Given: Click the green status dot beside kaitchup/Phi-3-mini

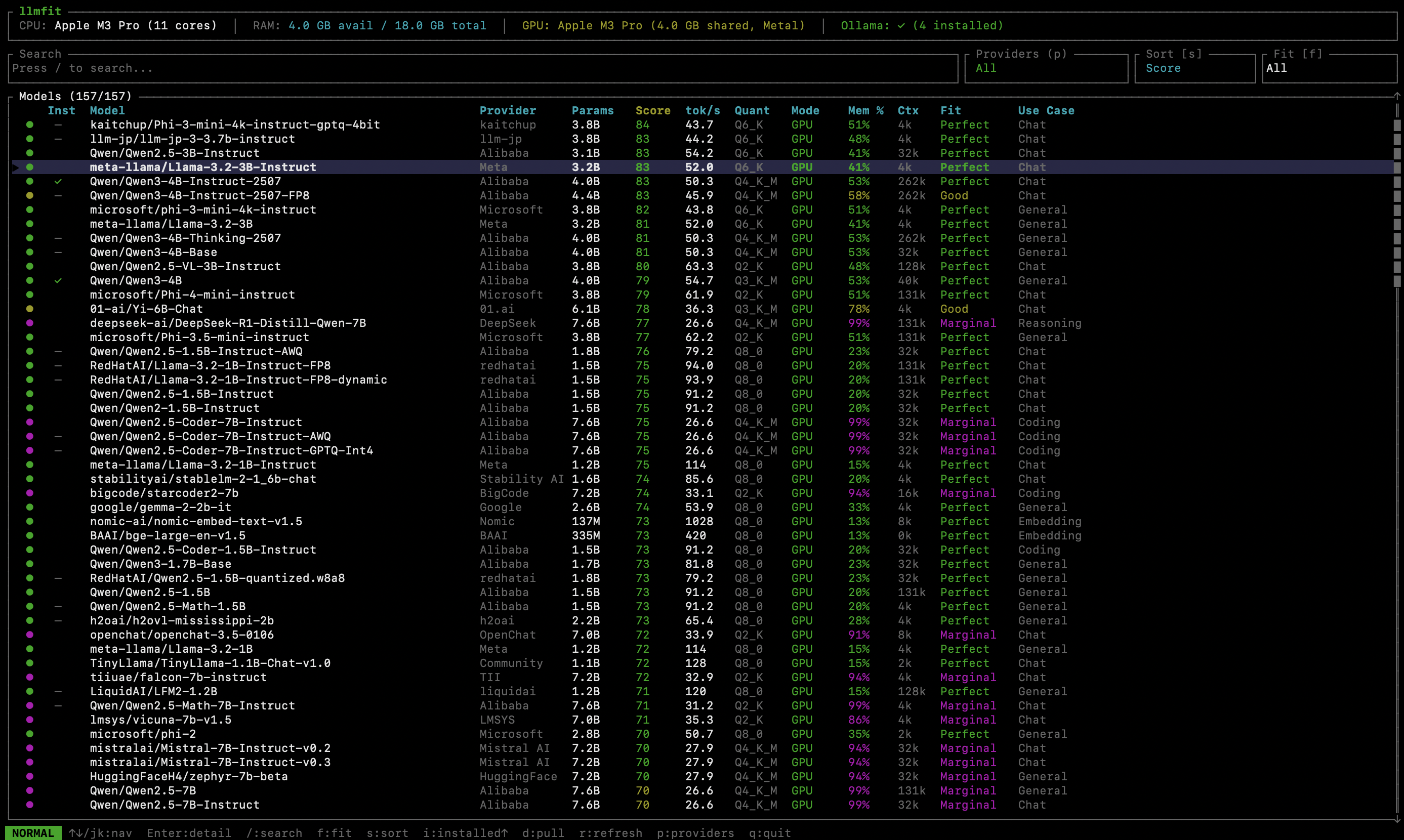Looking at the screenshot, I should pos(30,124).
